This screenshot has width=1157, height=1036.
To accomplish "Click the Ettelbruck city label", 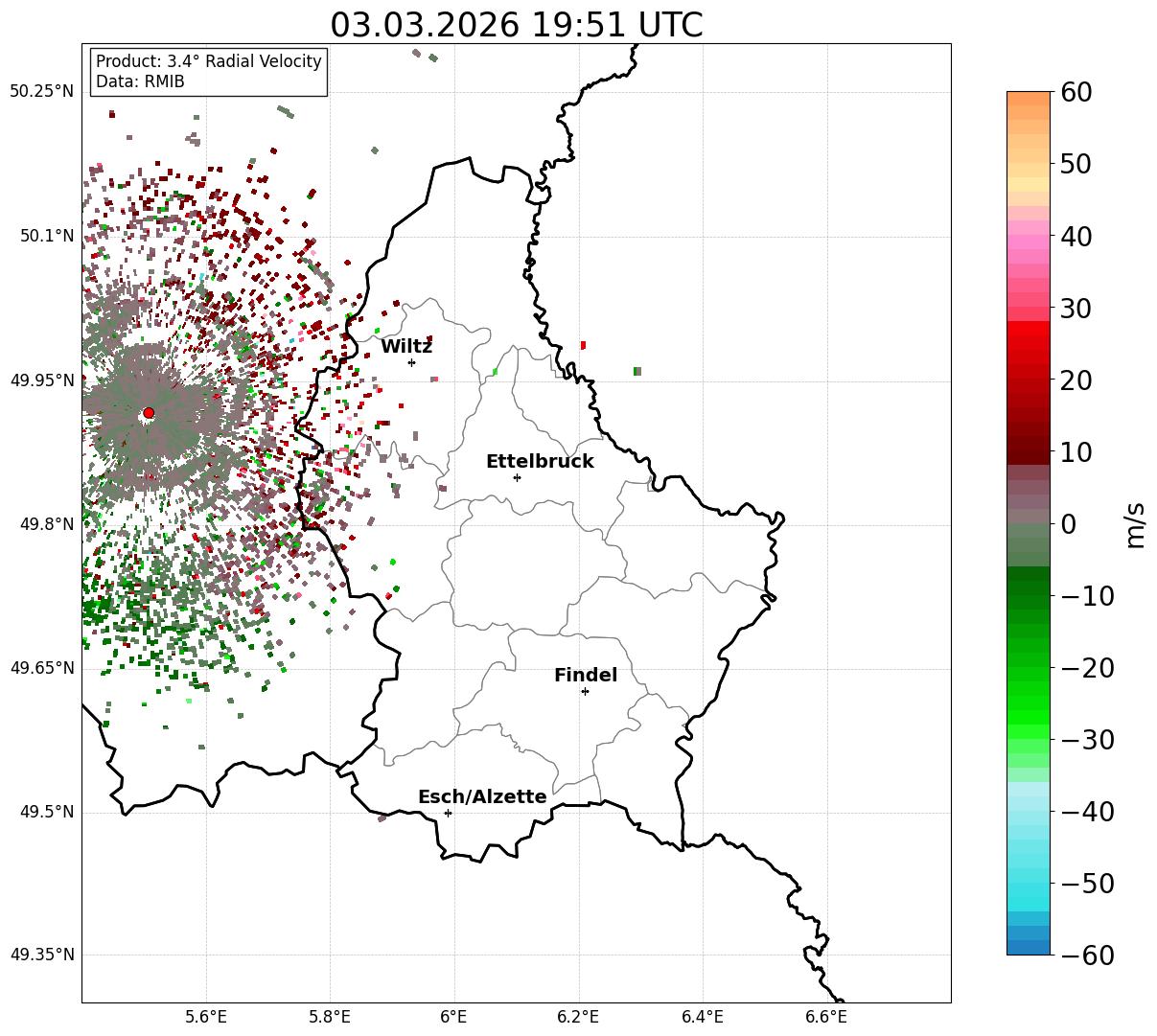I will 540,462.
